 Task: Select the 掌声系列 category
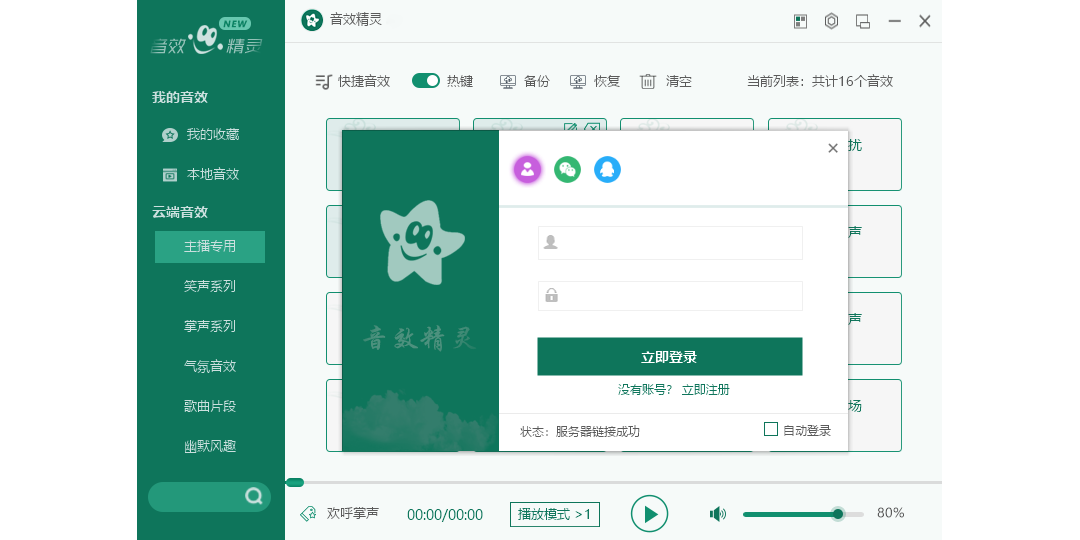click(x=210, y=326)
